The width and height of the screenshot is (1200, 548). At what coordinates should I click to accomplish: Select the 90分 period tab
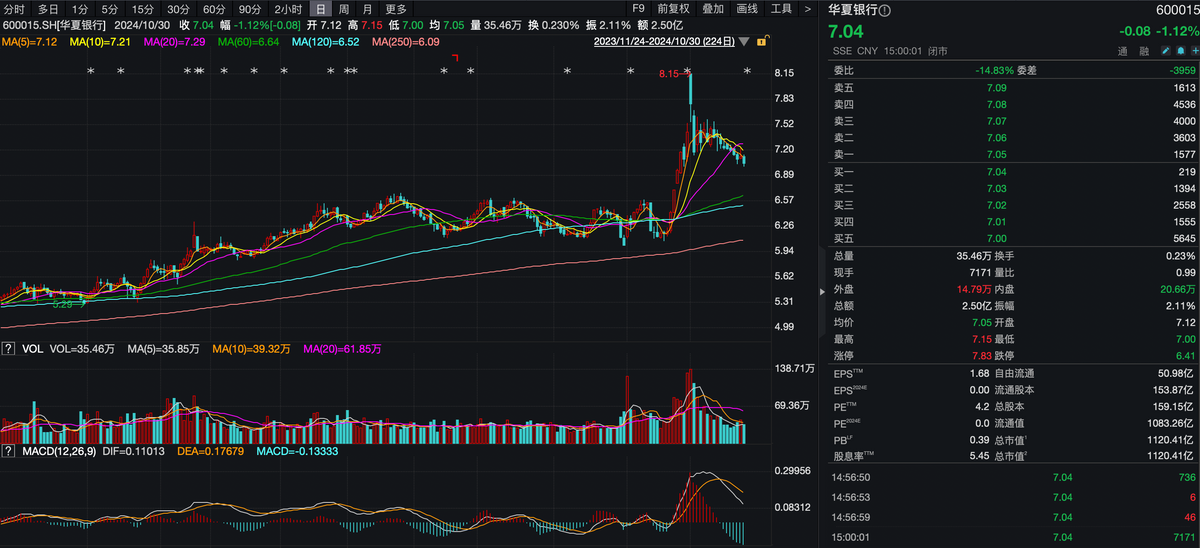click(x=250, y=8)
